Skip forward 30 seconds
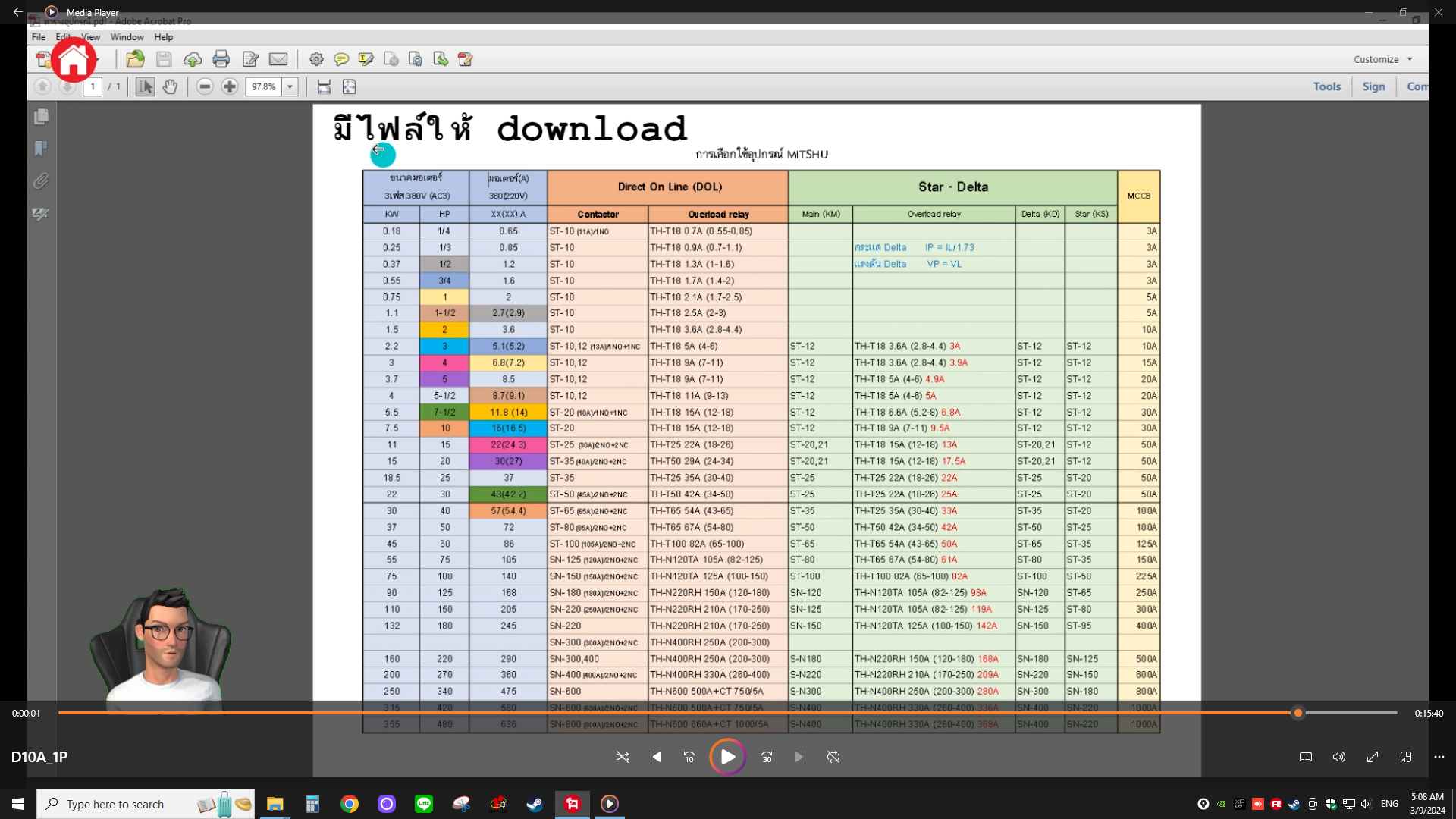This screenshot has width=1456, height=819. (x=767, y=757)
